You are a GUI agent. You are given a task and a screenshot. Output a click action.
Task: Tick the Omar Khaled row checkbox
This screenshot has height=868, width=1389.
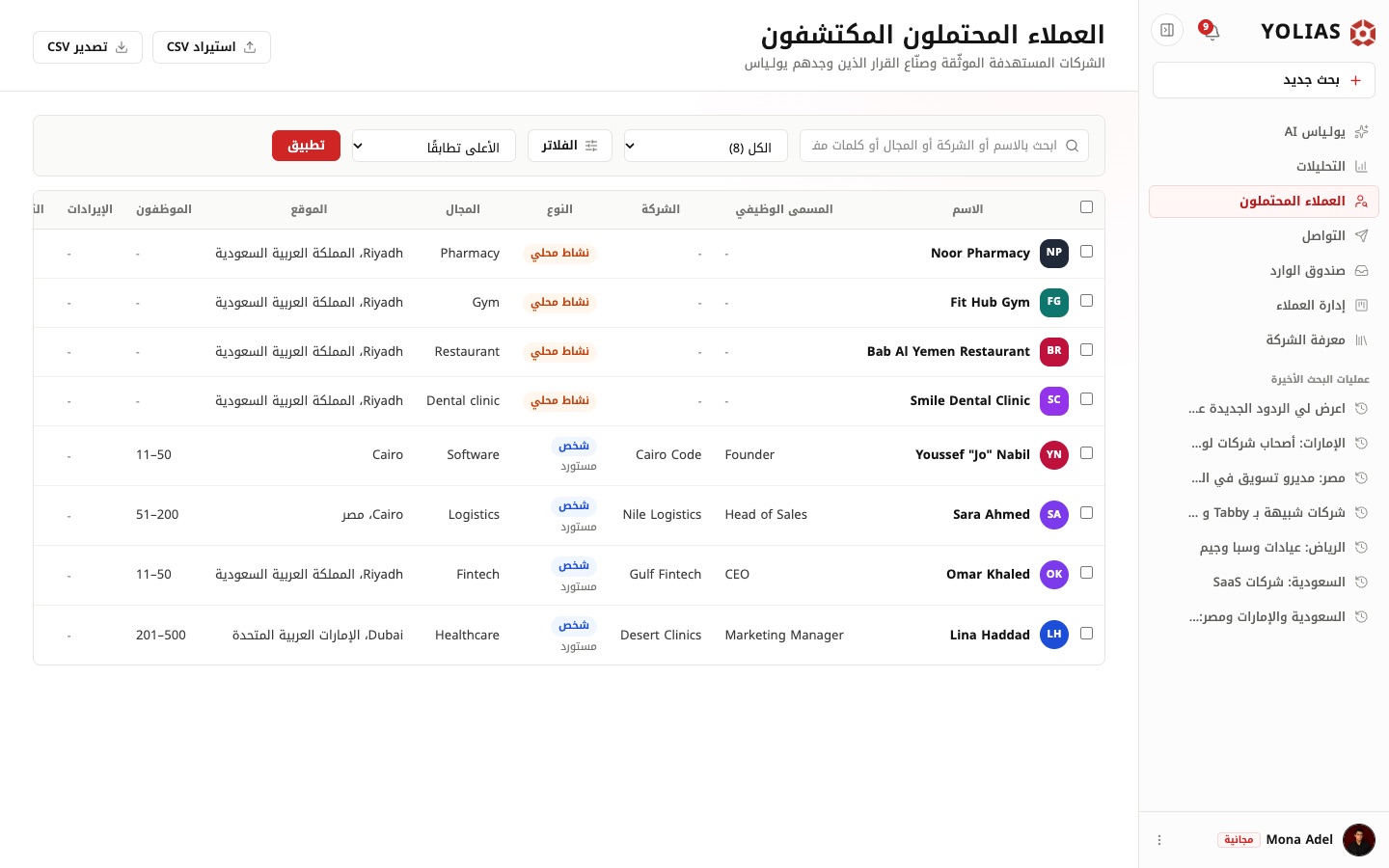coord(1086,573)
